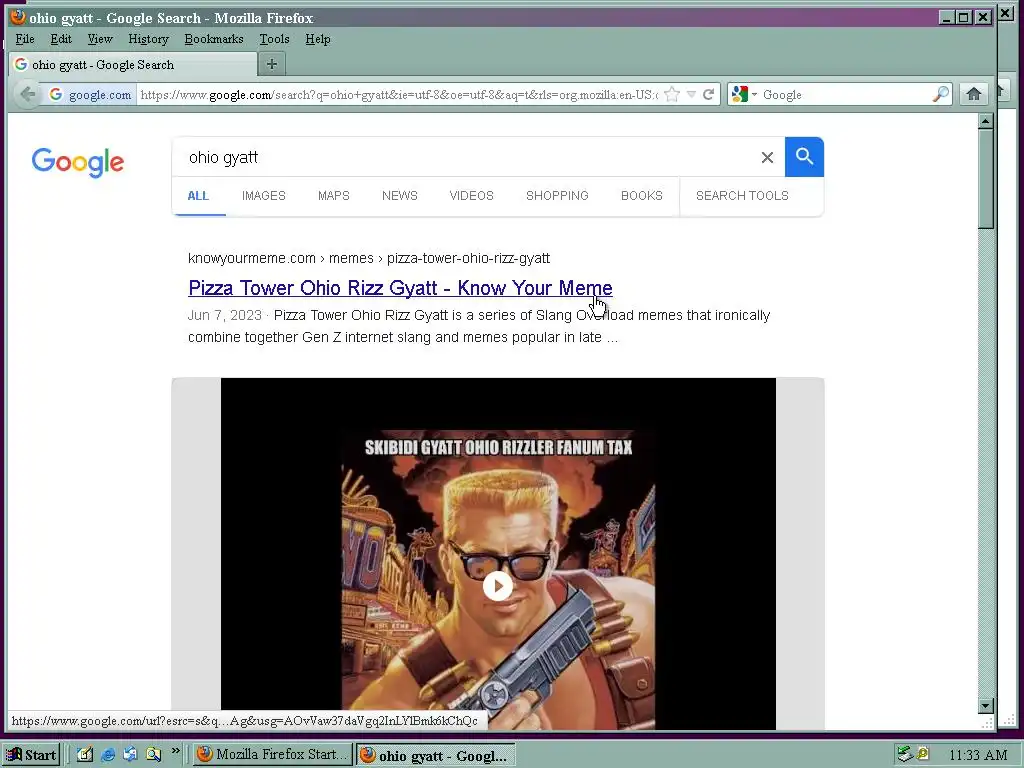
Task: Switch to IMAGES results
Action: (x=264, y=196)
